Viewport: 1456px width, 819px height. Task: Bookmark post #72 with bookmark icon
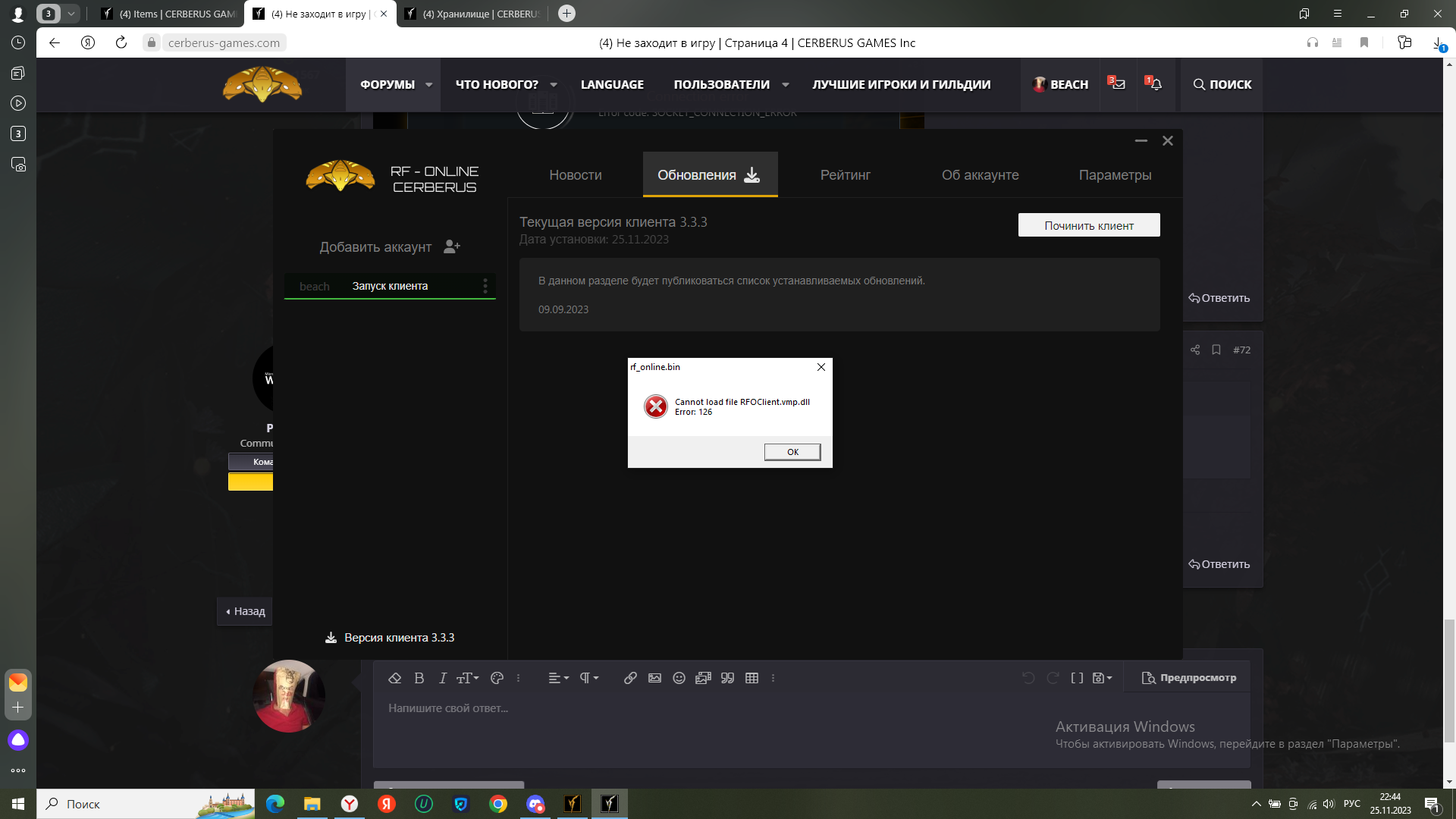tap(1216, 350)
